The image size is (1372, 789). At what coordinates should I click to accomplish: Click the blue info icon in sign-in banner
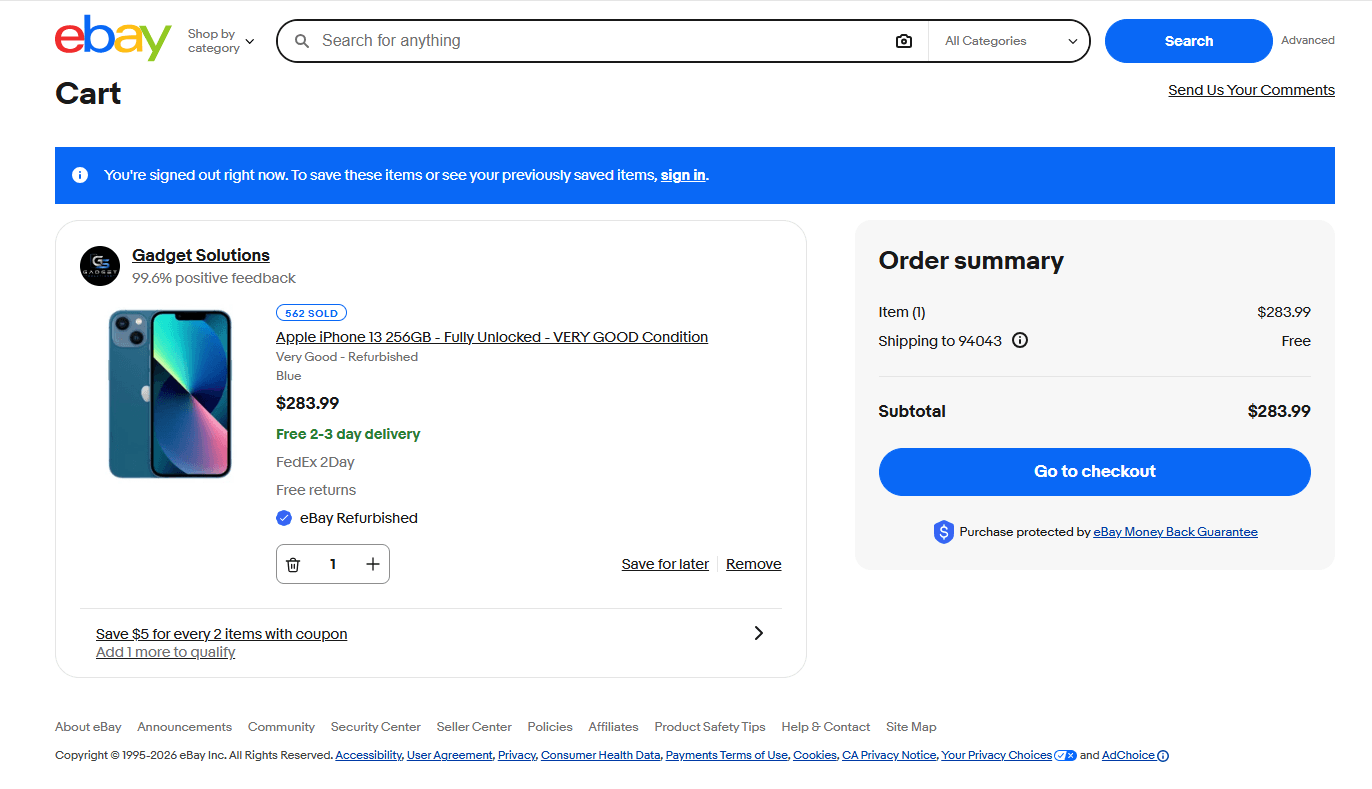click(80, 175)
